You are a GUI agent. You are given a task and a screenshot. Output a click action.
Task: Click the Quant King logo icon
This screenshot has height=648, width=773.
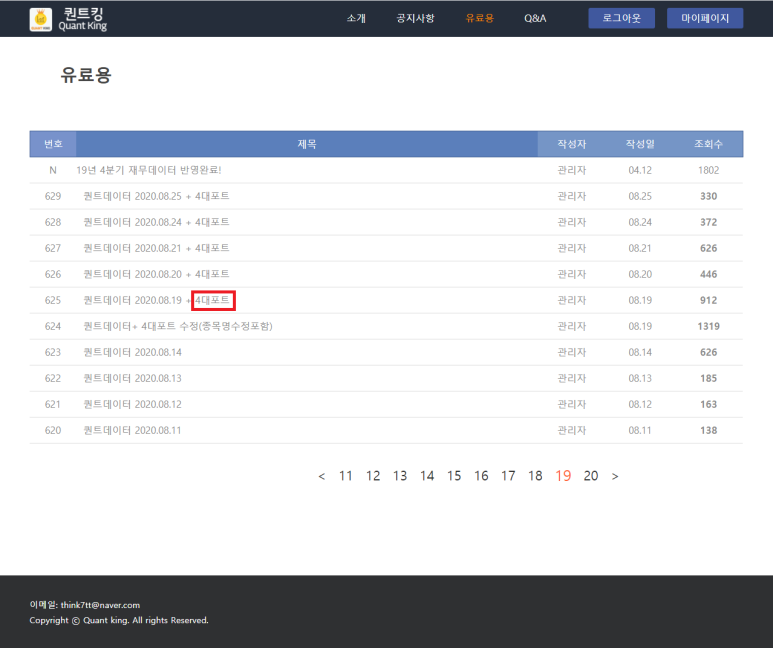coord(40,19)
